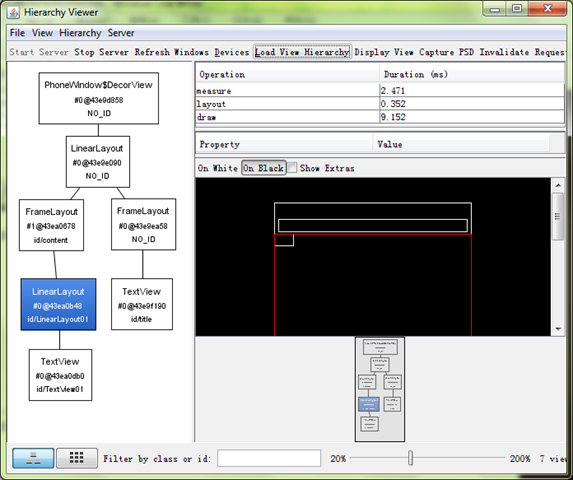
Task: Select the FrameLayout @43e9ea58 node
Action: pyautogui.click(x=143, y=224)
